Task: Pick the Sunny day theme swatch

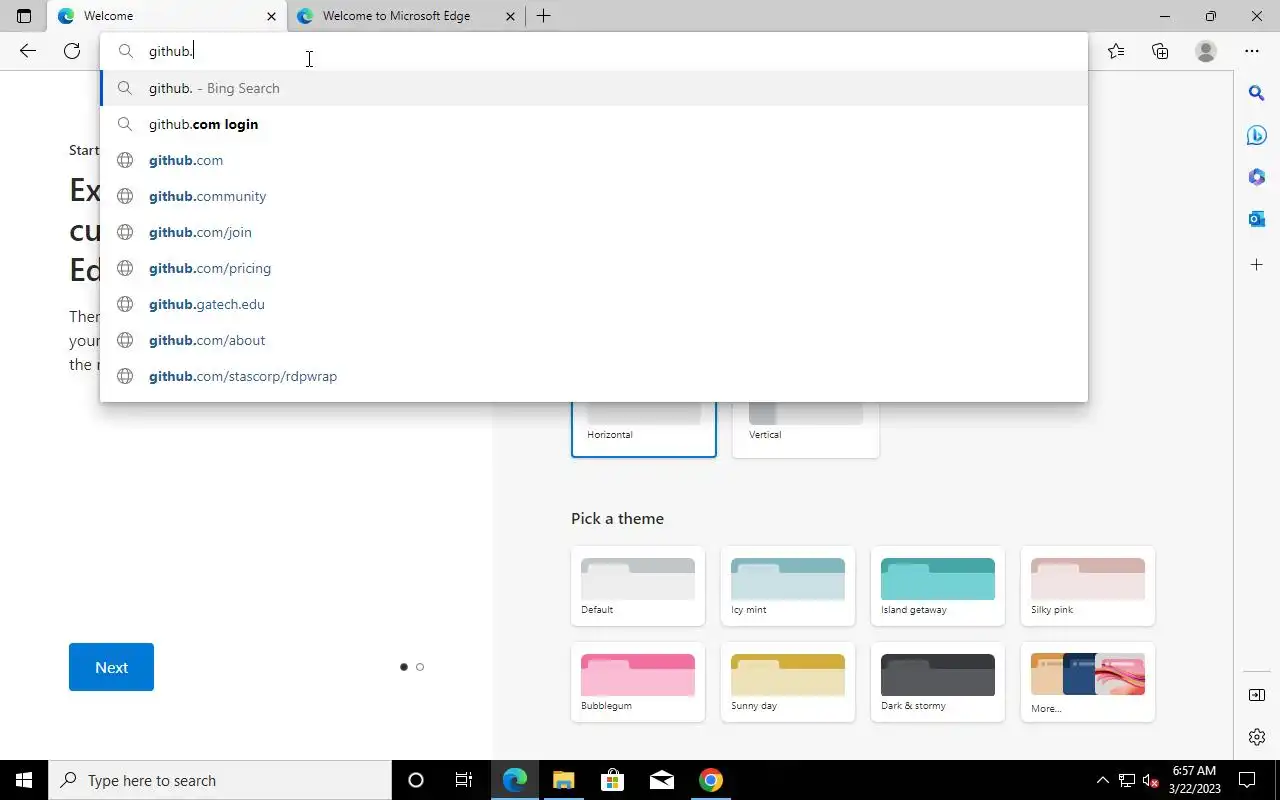Action: [x=788, y=682]
